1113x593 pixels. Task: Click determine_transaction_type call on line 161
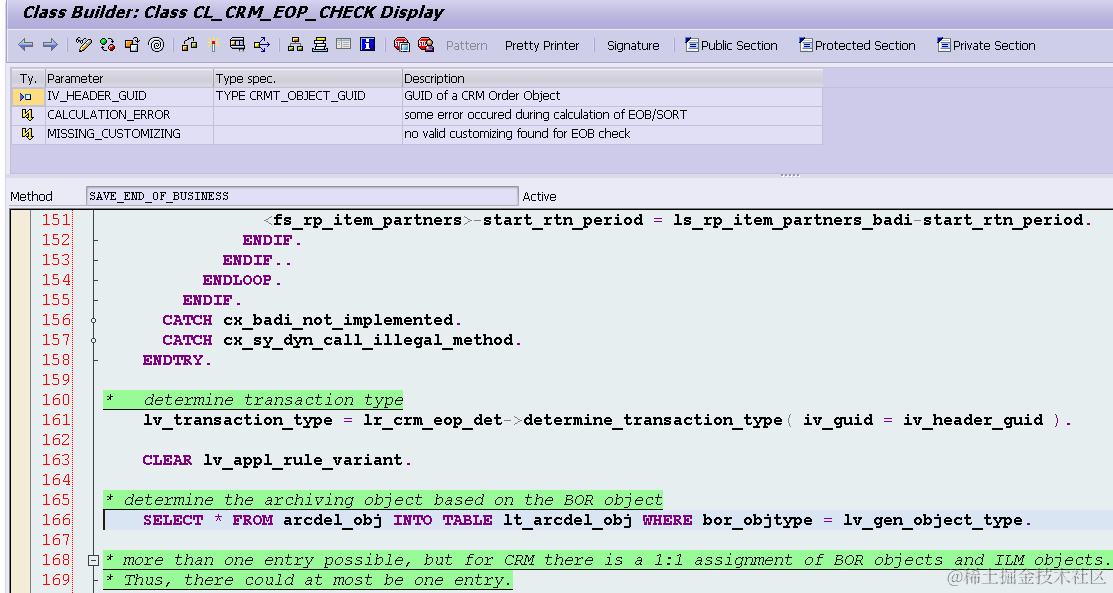[x=653, y=420]
